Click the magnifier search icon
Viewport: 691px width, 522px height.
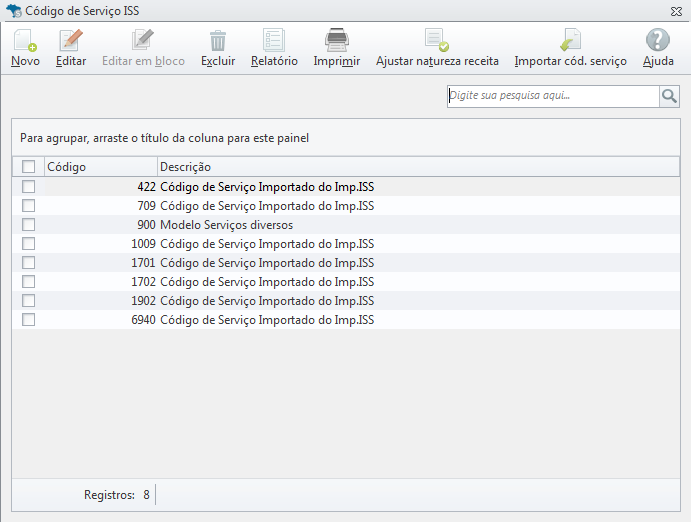point(669,96)
